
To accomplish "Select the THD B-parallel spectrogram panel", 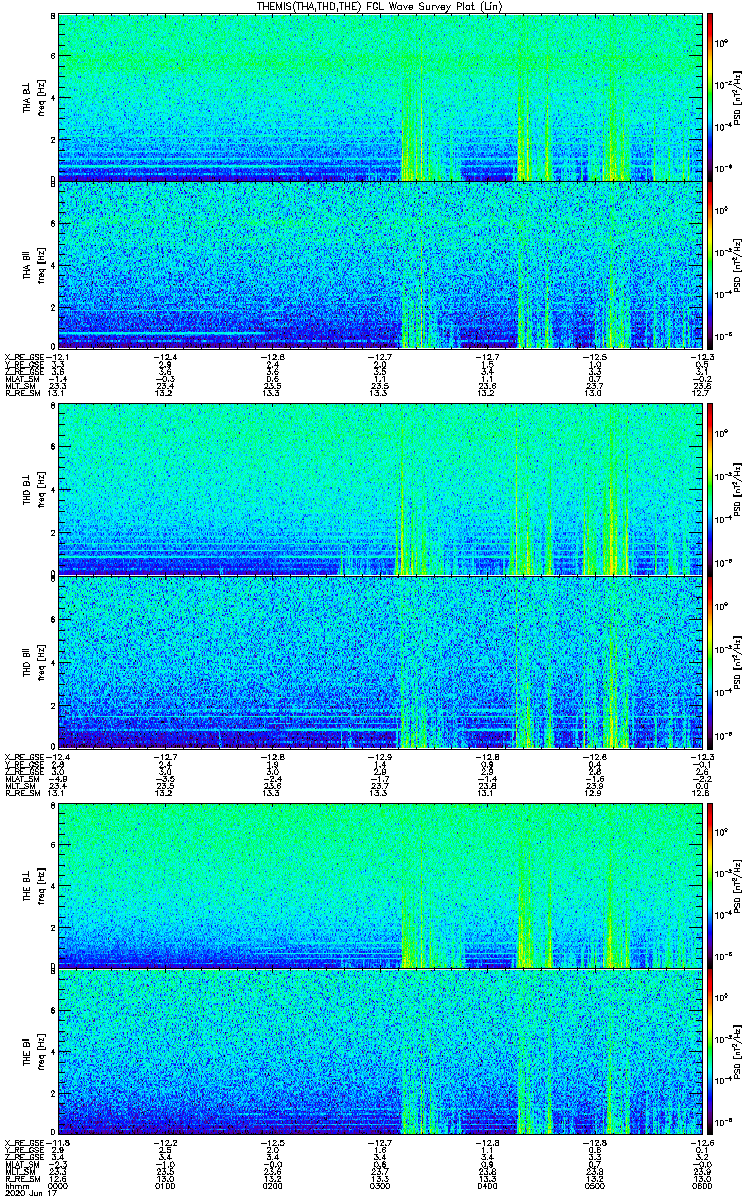I will [x=380, y=661].
